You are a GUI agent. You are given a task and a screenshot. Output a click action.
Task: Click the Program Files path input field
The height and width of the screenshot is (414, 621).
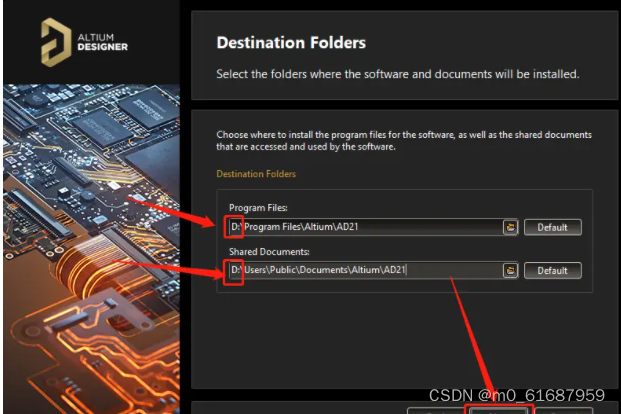coord(373,227)
